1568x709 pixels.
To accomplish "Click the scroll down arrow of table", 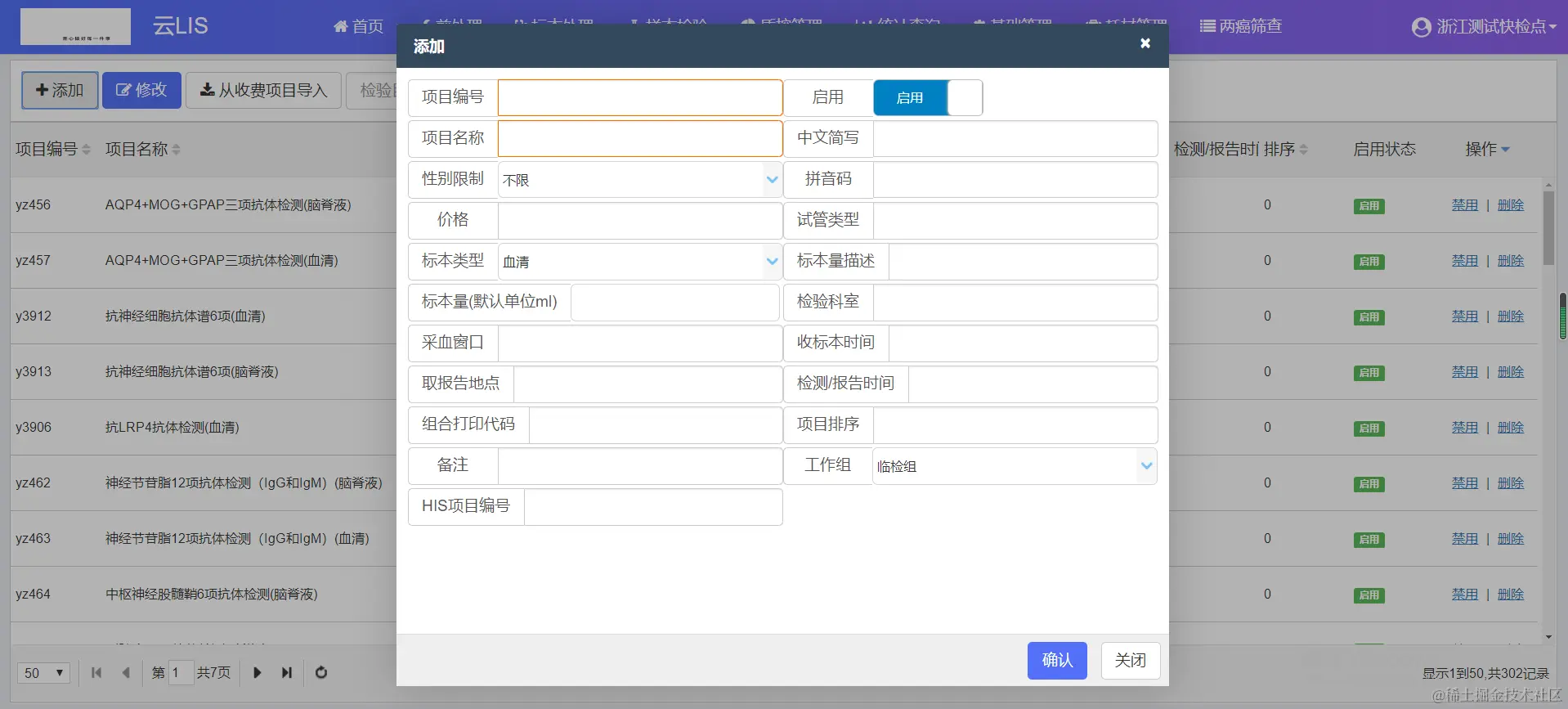I will click(x=1548, y=637).
